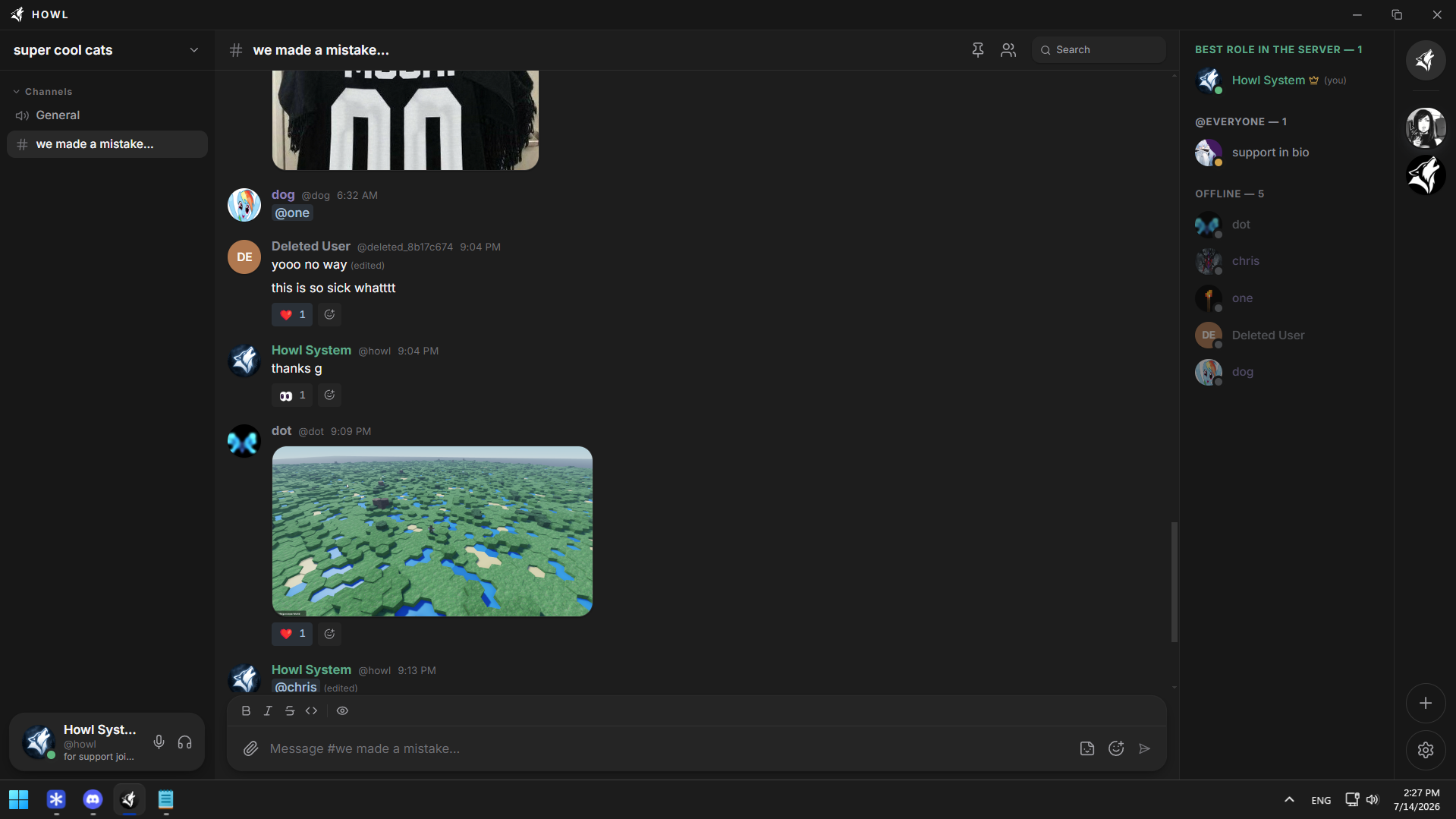Click the chat scrollbar thumb
The width and height of the screenshot is (1456, 819).
coord(1175,582)
